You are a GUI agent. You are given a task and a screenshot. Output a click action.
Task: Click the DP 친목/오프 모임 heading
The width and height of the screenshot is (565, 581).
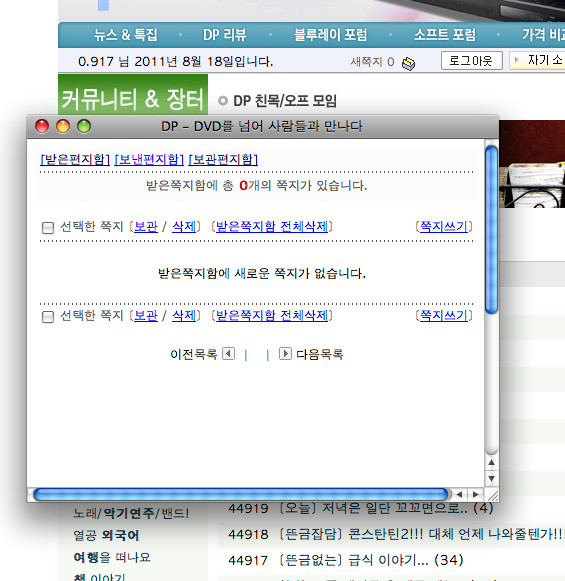pyautogui.click(x=285, y=101)
